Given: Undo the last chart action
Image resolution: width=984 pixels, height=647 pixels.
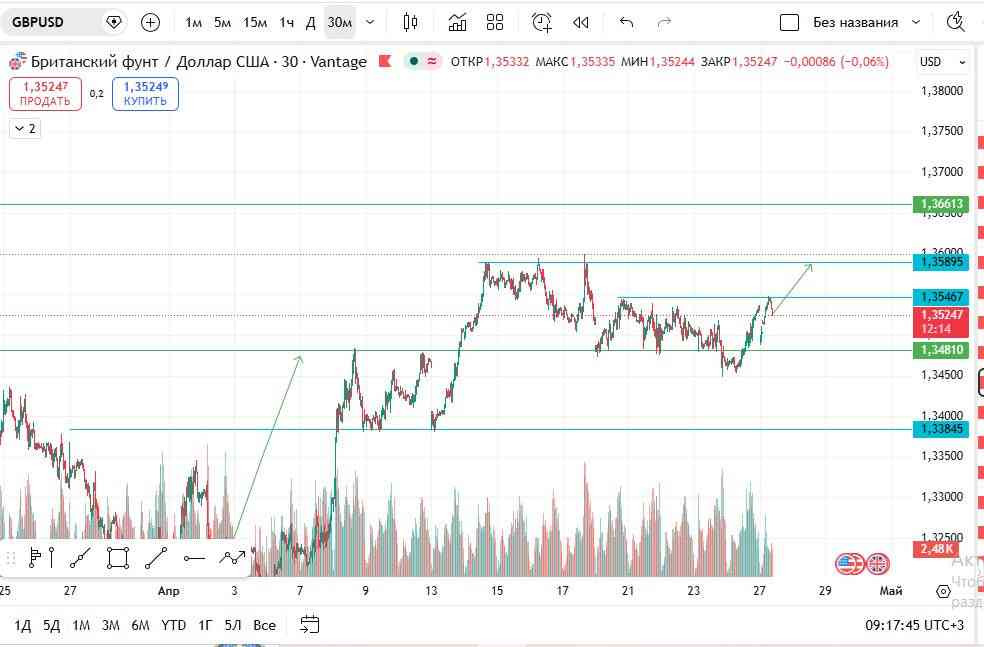Looking at the screenshot, I should (626, 23).
